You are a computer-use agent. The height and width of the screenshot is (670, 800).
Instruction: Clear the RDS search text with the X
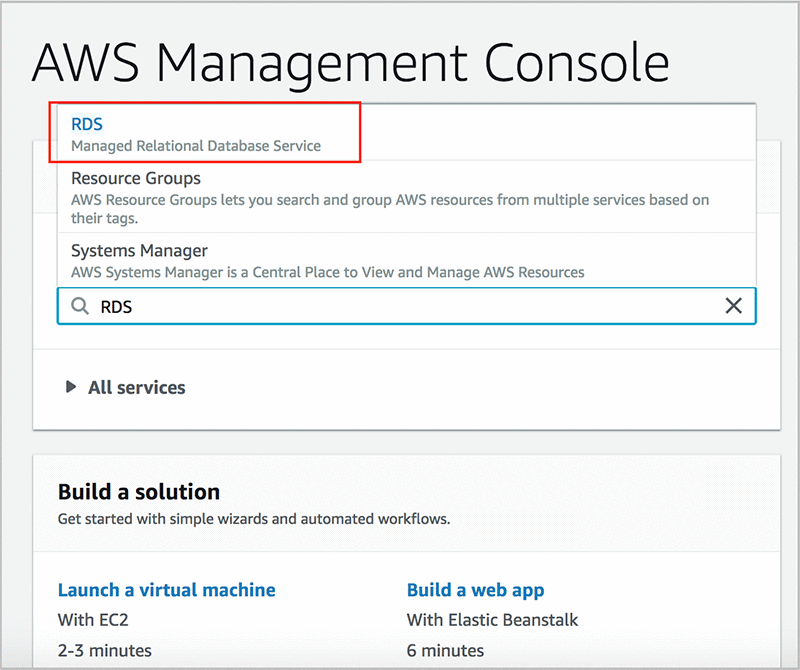733,306
